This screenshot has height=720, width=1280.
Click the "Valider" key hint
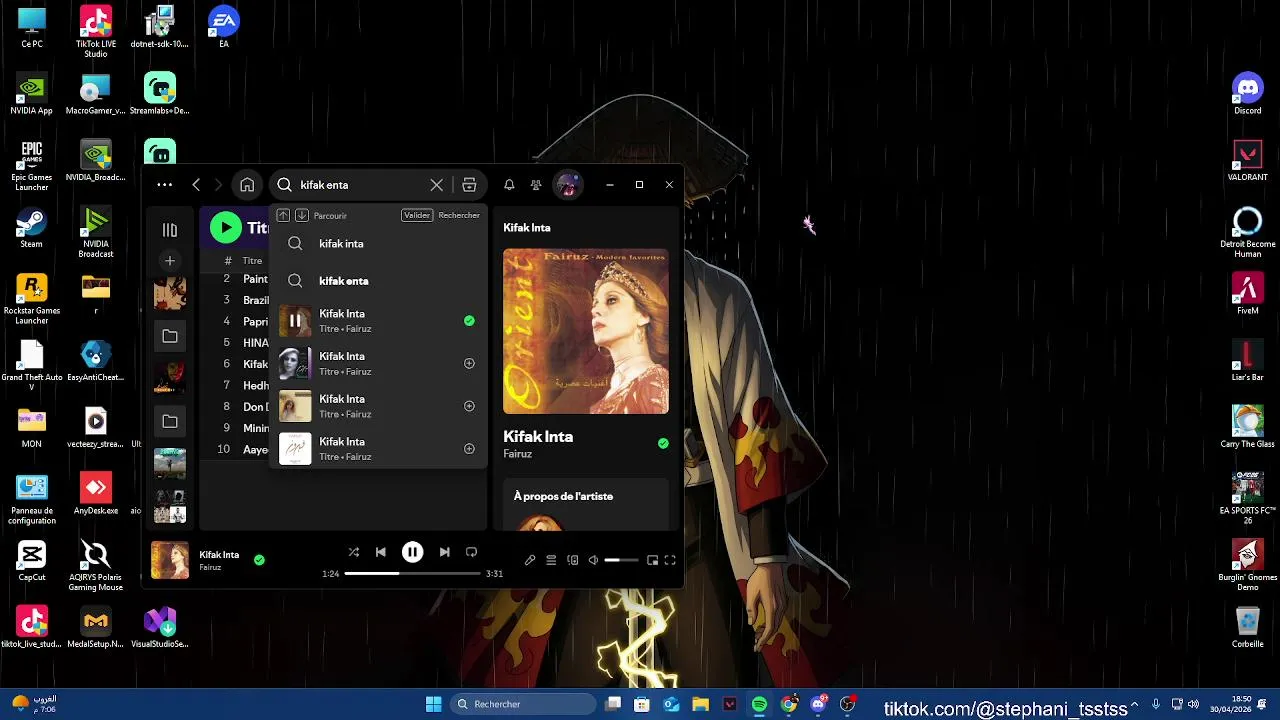(x=417, y=215)
